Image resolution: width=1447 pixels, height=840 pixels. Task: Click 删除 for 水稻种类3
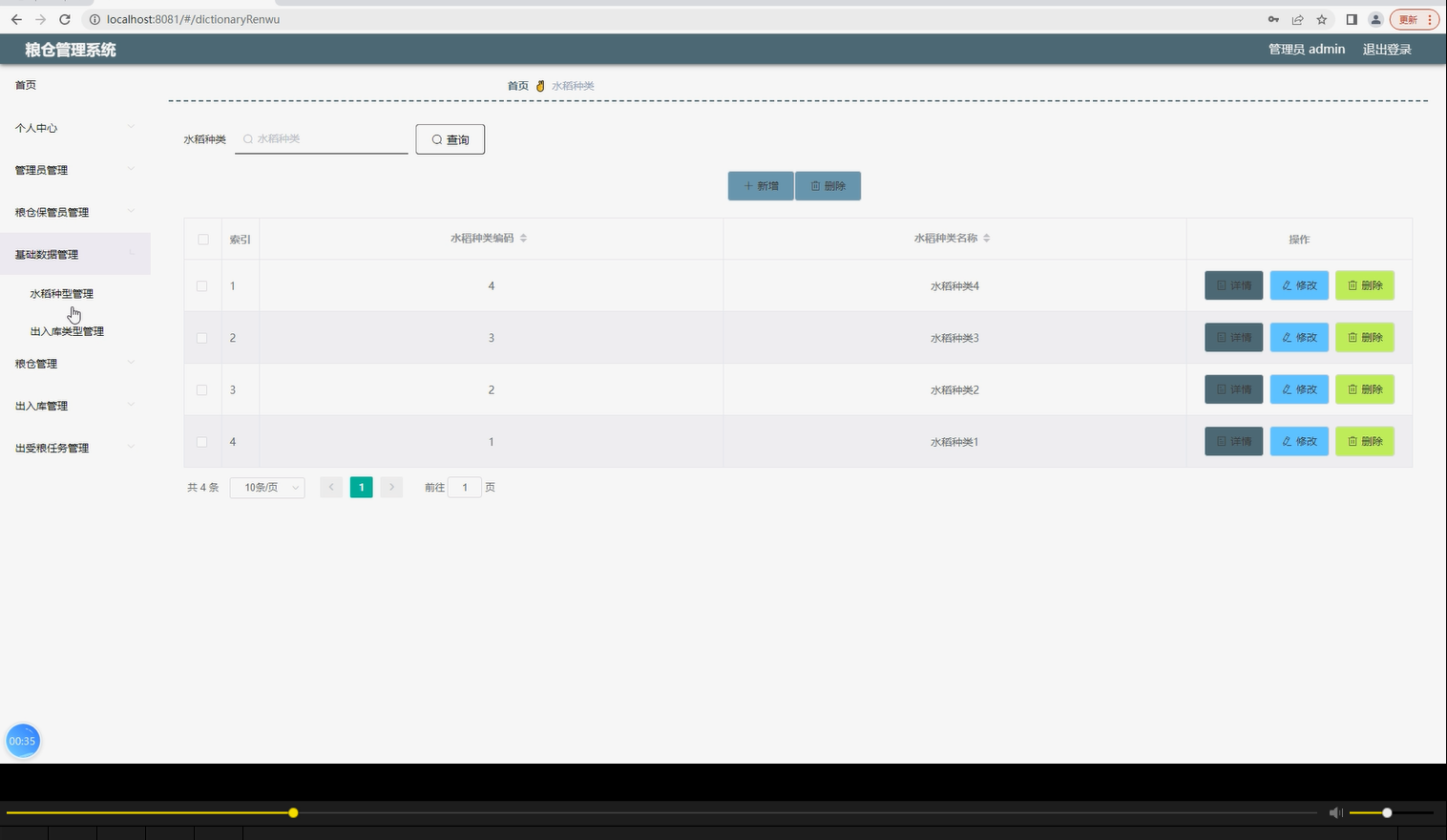1365,337
